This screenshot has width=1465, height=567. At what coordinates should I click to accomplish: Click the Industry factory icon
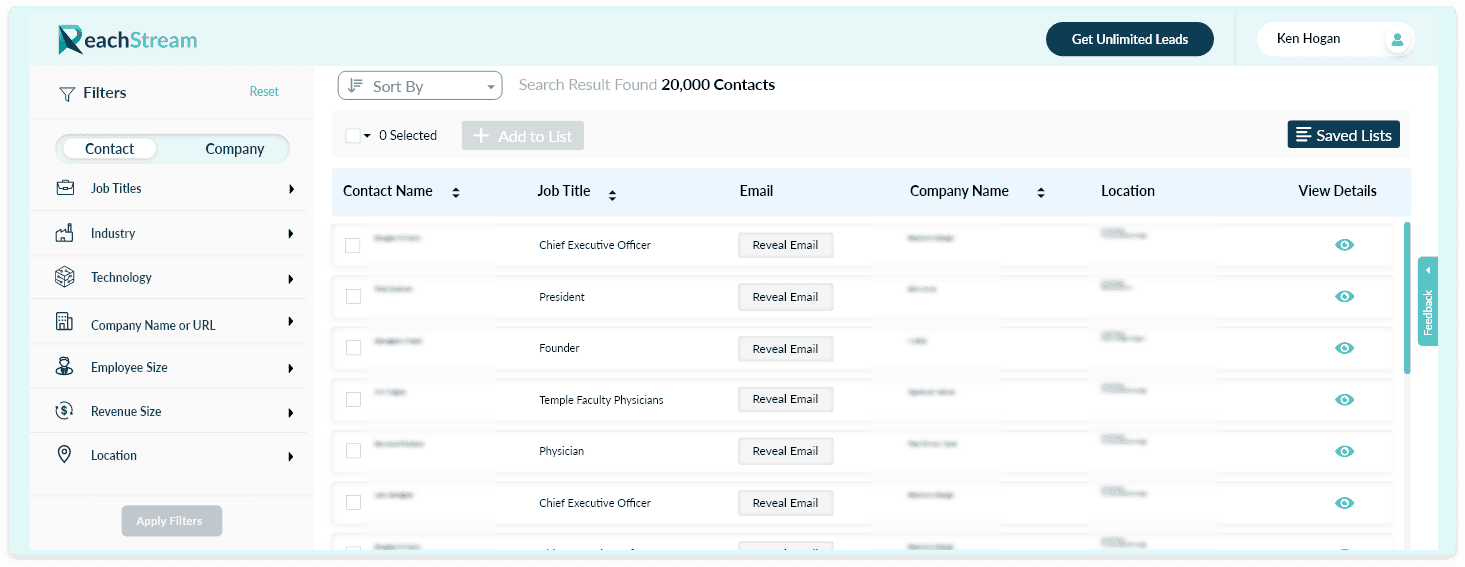point(65,233)
